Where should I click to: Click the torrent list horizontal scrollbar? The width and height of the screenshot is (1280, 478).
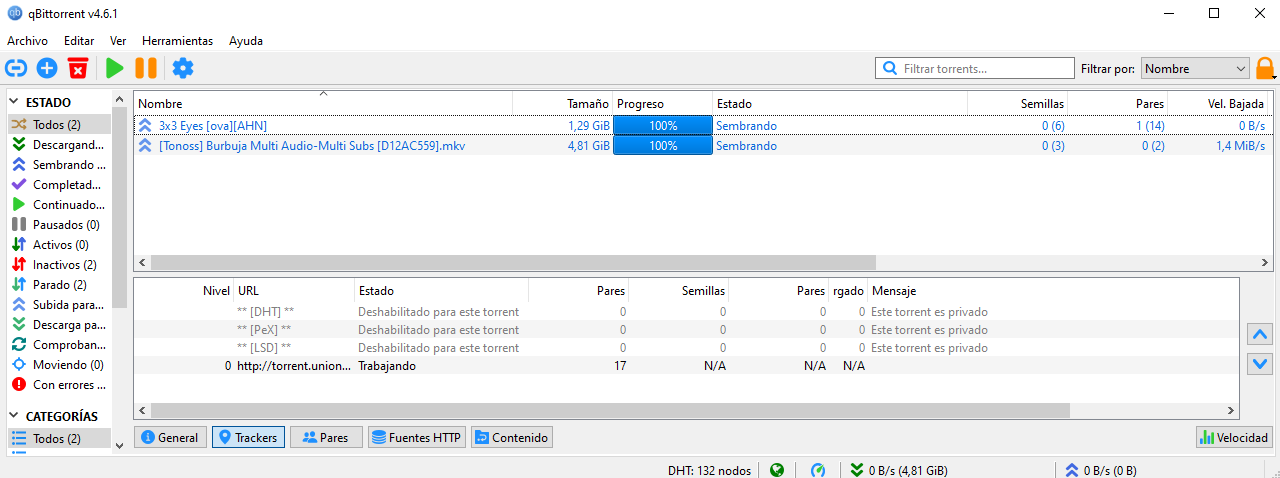pyautogui.click(x=512, y=262)
